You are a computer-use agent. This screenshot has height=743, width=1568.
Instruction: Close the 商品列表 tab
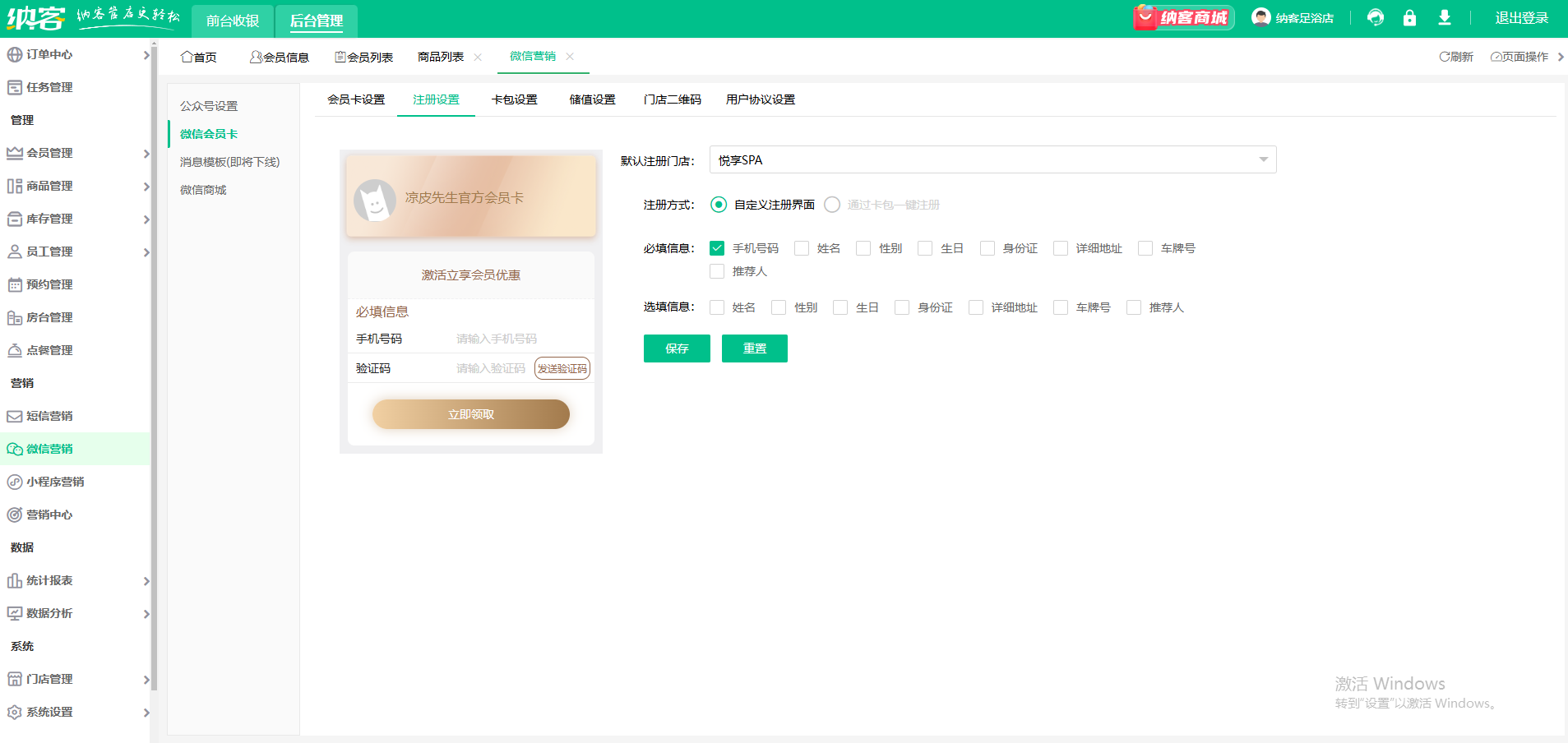point(478,57)
